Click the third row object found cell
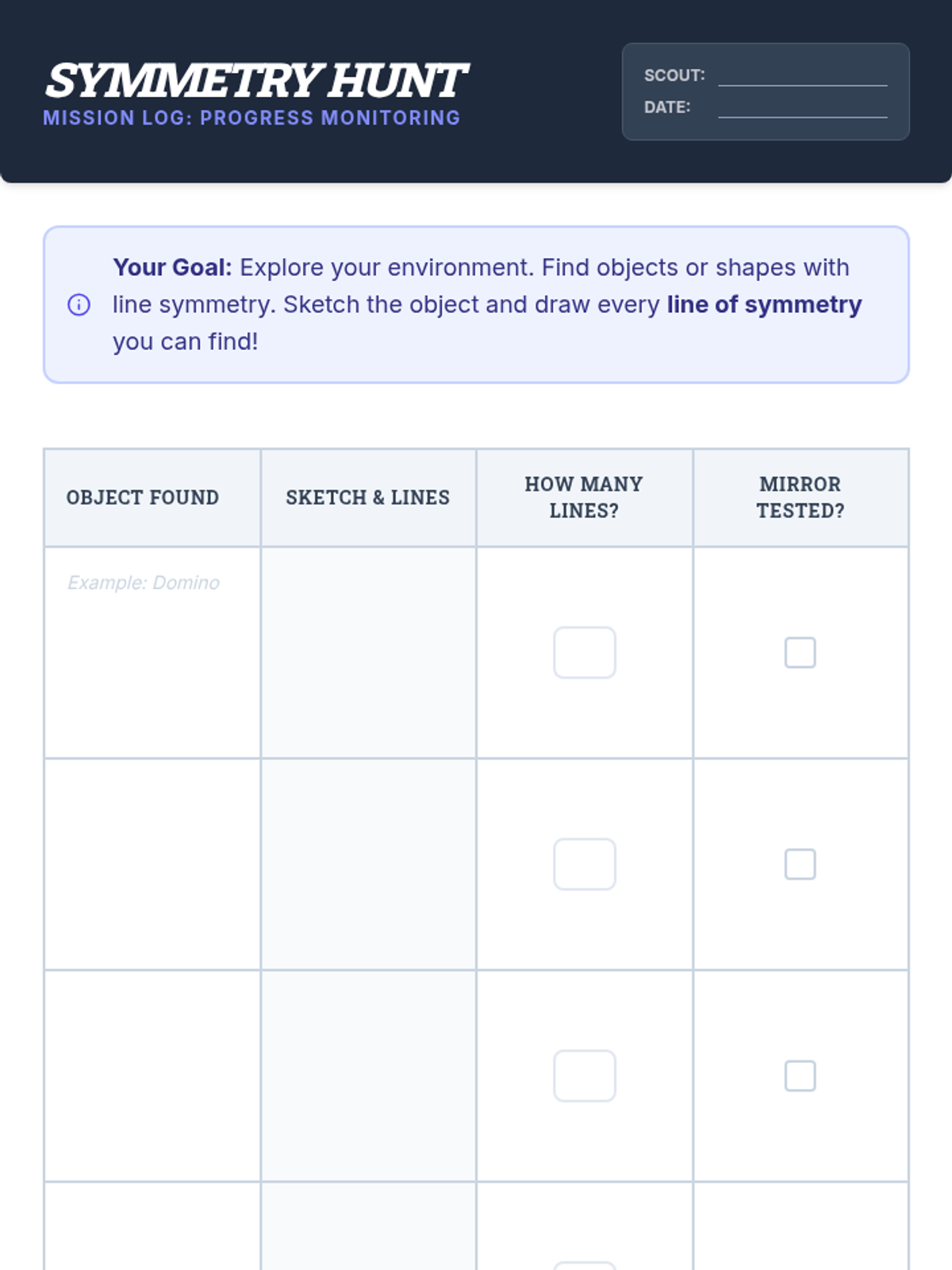This screenshot has height=1270, width=952. pyautogui.click(x=152, y=1076)
